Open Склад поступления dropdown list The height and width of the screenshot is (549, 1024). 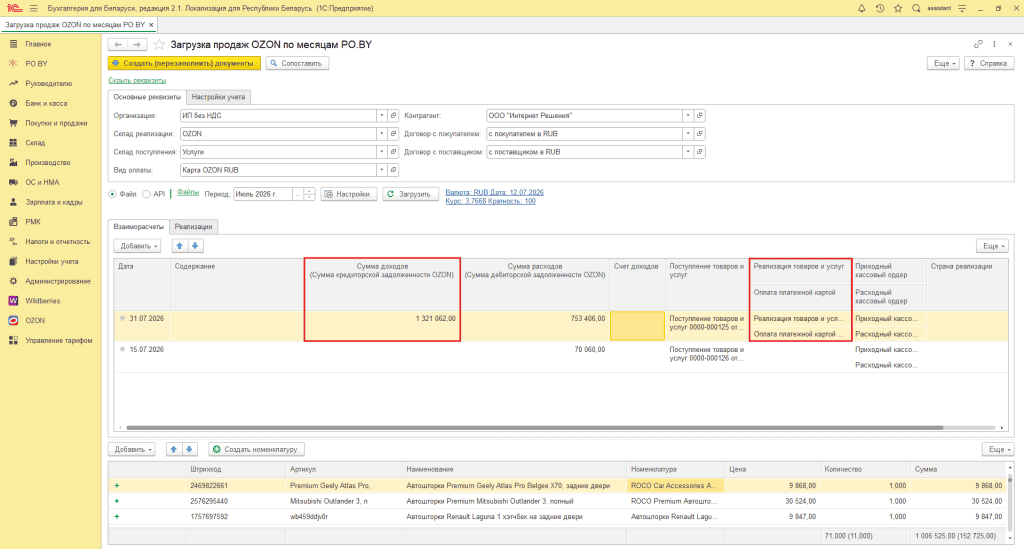381,152
